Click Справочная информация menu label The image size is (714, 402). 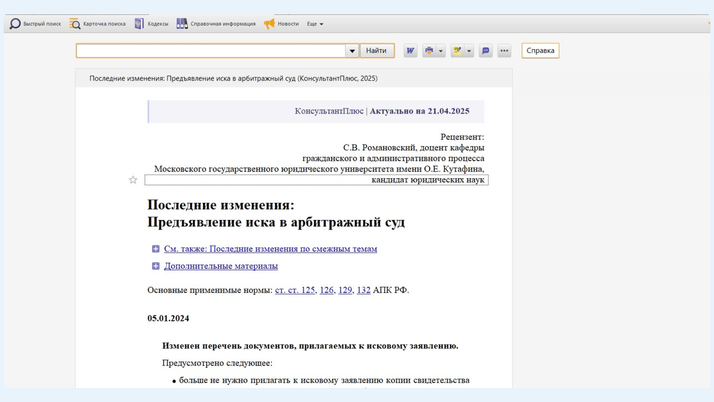223,24
